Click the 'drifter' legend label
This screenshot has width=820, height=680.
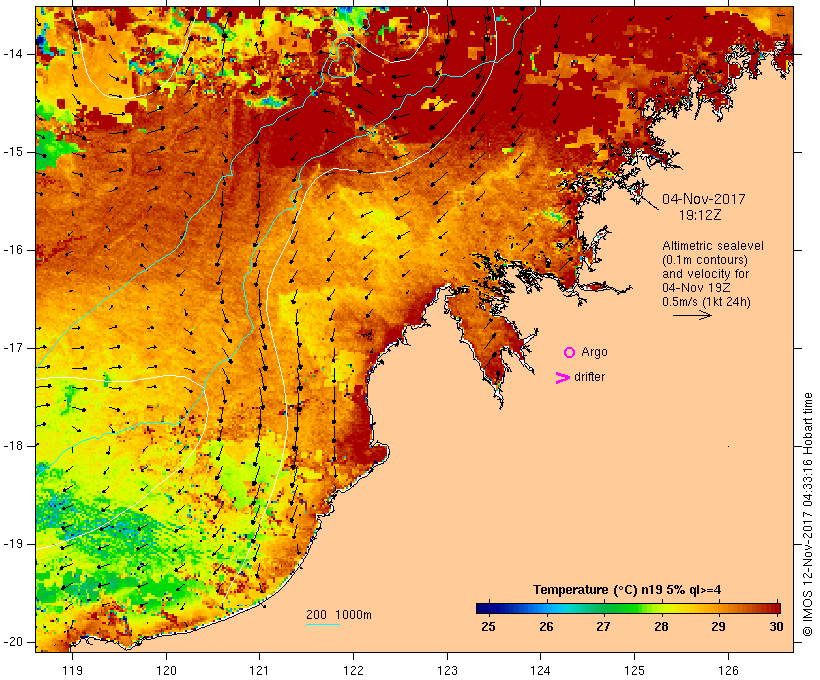click(x=589, y=377)
